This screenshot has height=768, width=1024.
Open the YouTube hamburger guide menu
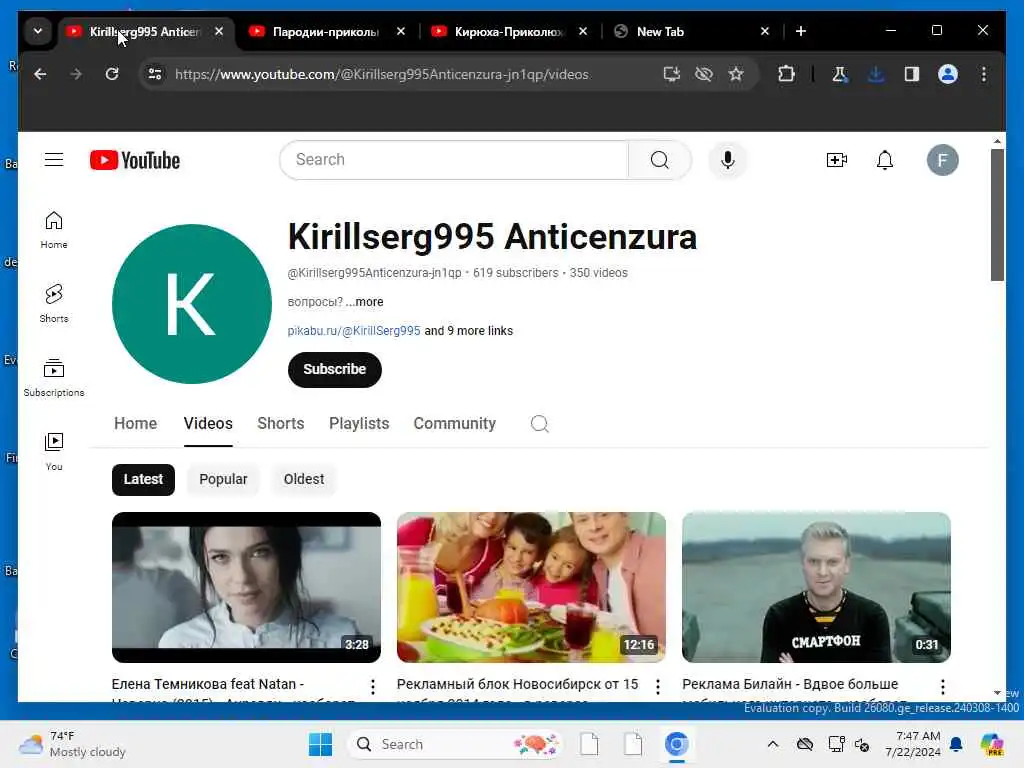[x=54, y=160]
